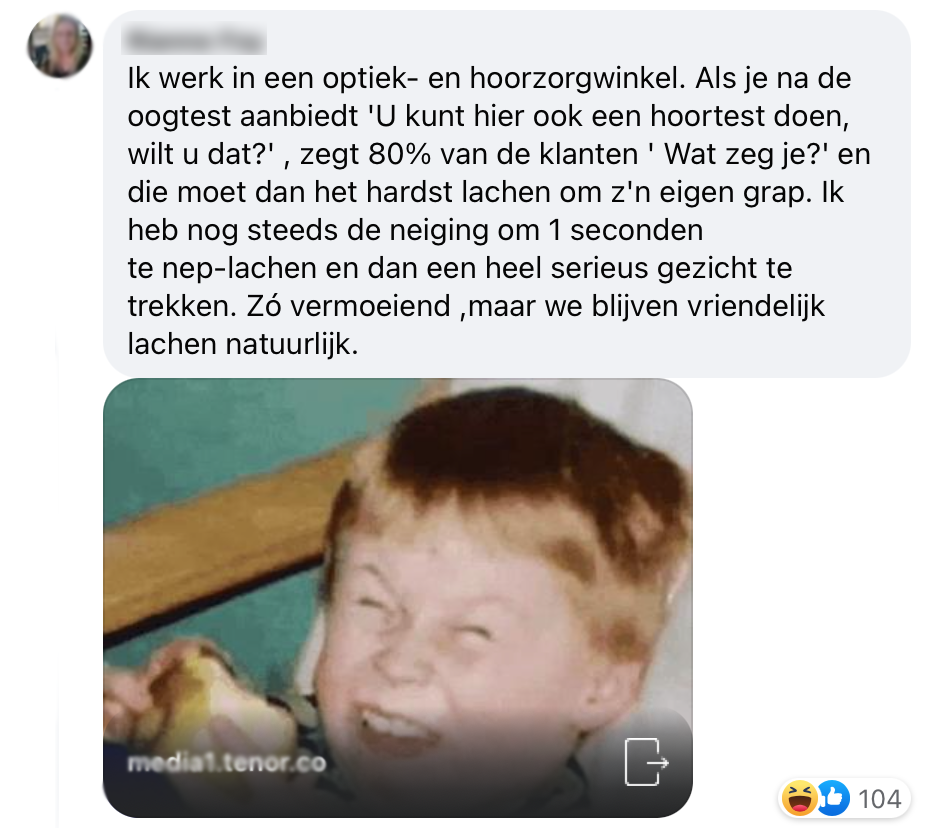Open the laughing boy GIF thumbnail
Image resolution: width=940 pixels, height=828 pixels.
tap(398, 598)
